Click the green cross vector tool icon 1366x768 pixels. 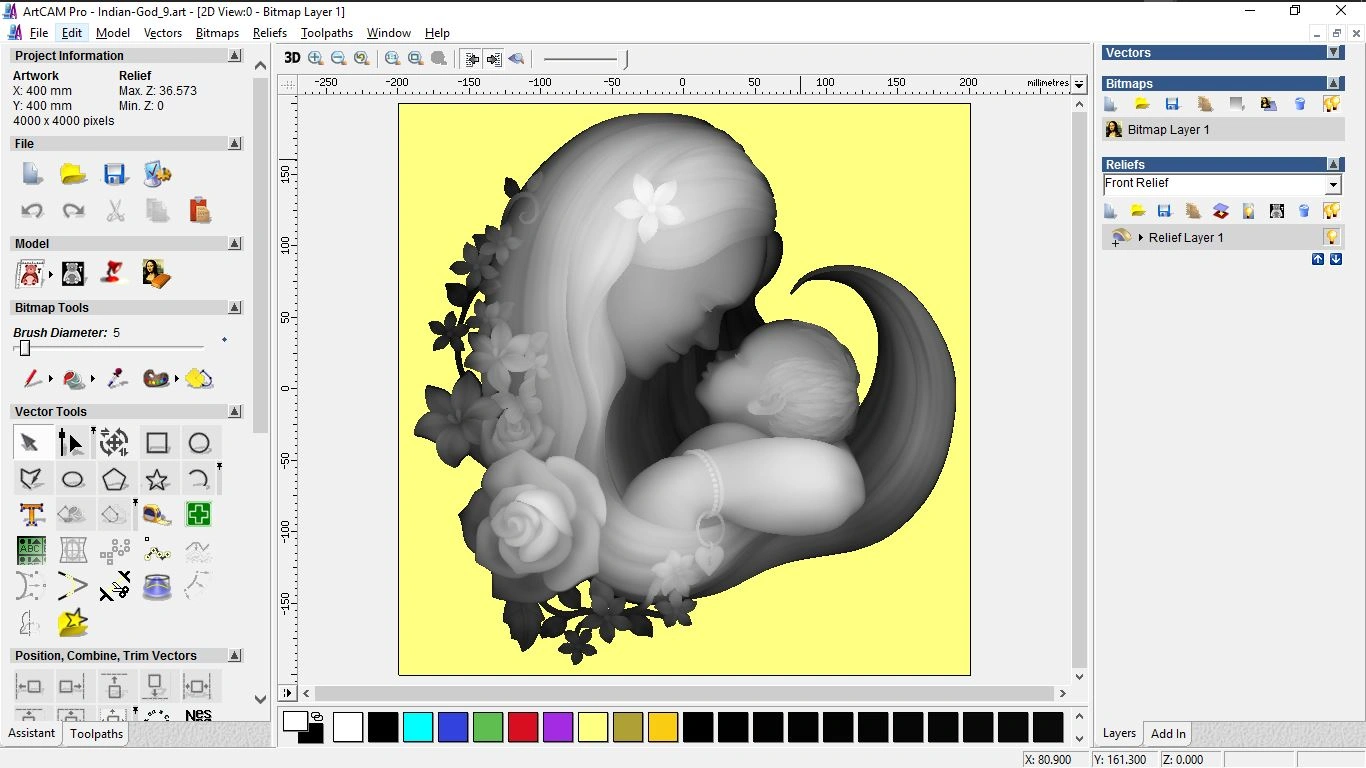(199, 515)
